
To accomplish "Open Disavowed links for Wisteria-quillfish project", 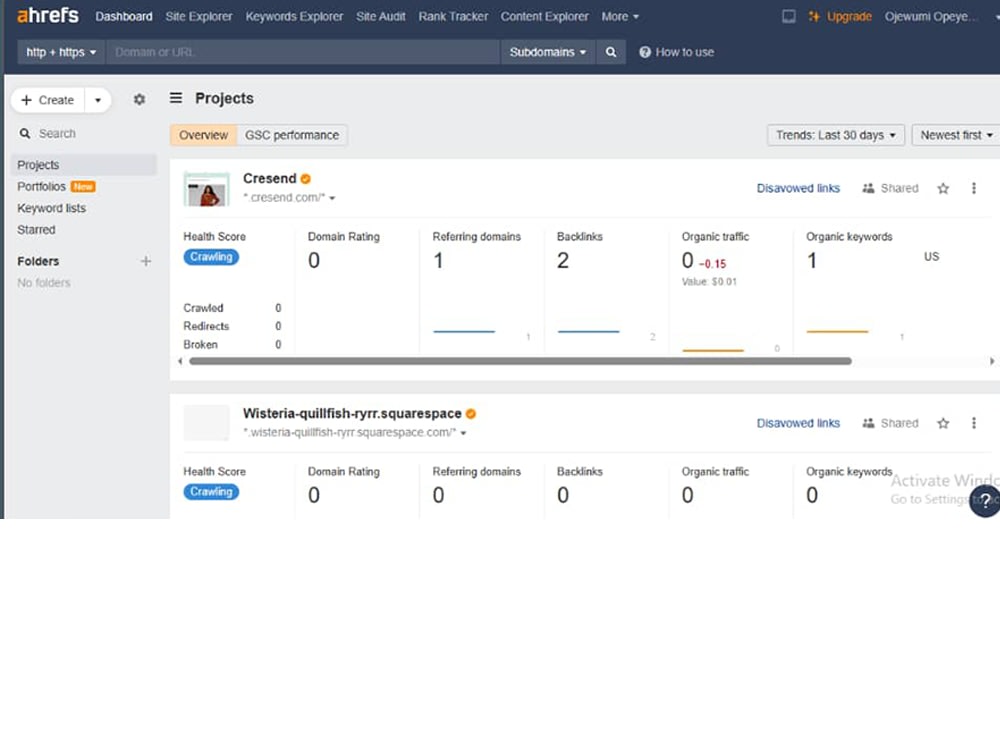I will click(798, 423).
